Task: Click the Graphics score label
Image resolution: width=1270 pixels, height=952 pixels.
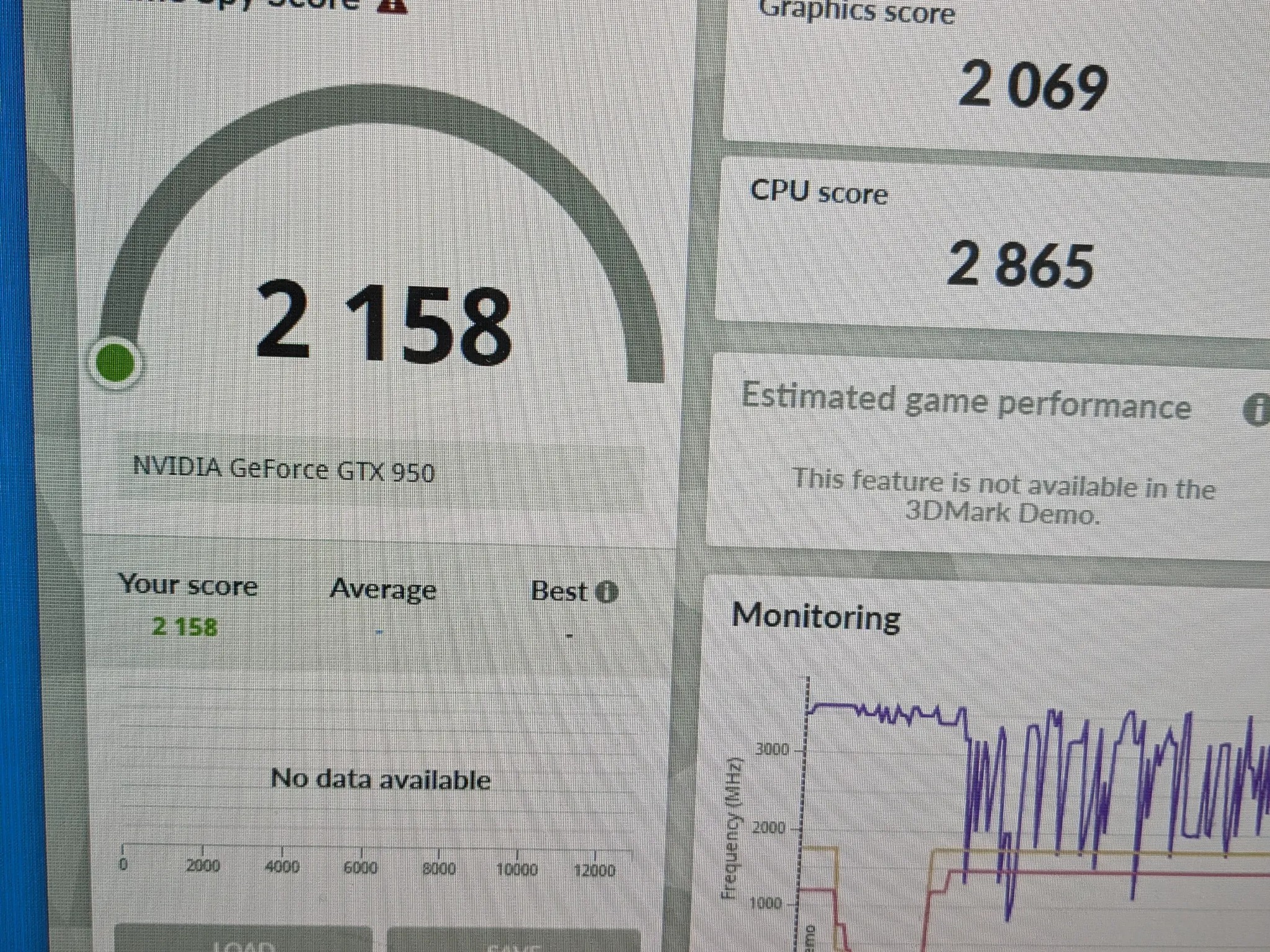Action: [857, 12]
